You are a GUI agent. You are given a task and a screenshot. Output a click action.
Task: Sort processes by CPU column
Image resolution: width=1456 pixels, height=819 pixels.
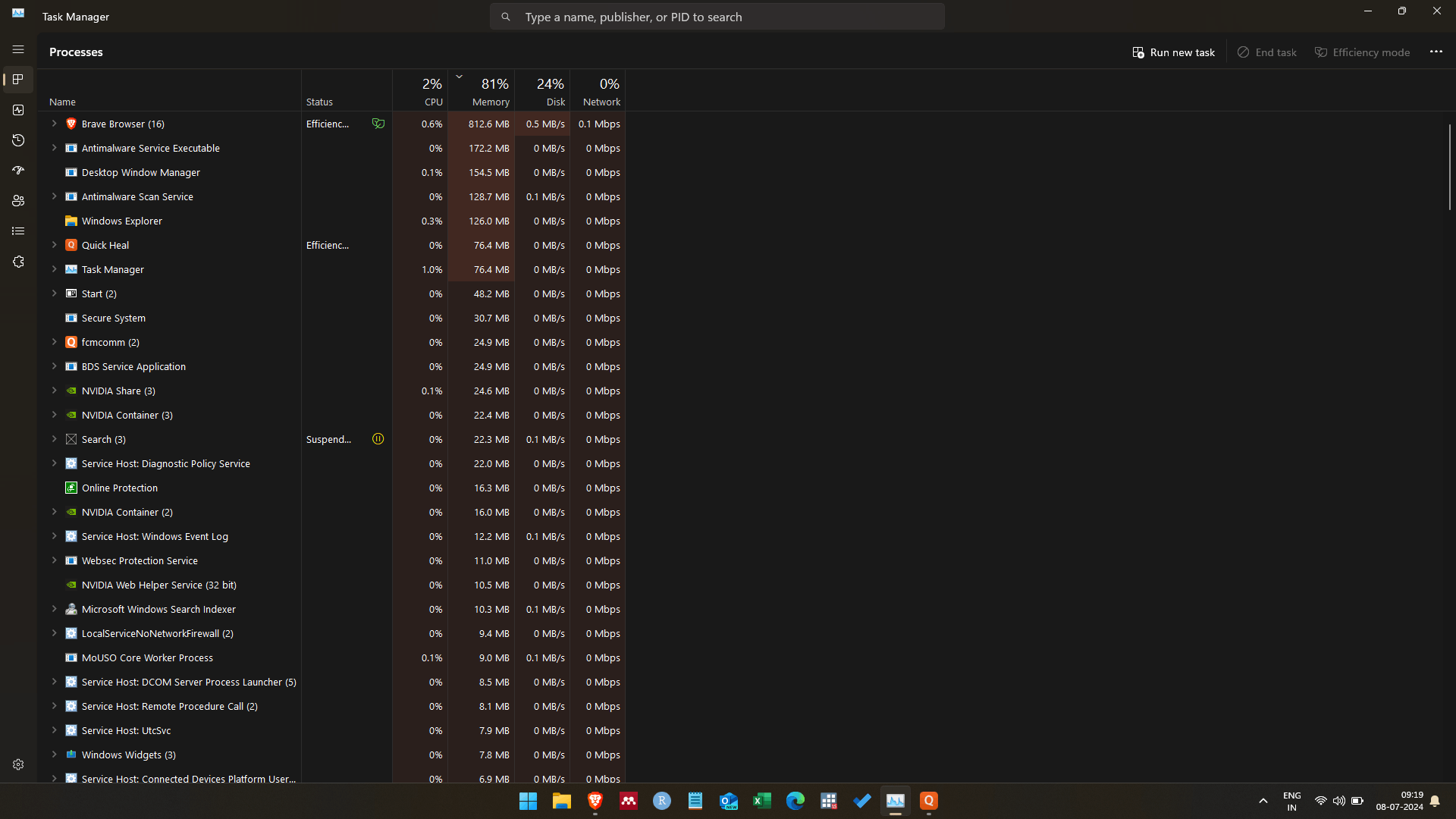pyautogui.click(x=420, y=91)
